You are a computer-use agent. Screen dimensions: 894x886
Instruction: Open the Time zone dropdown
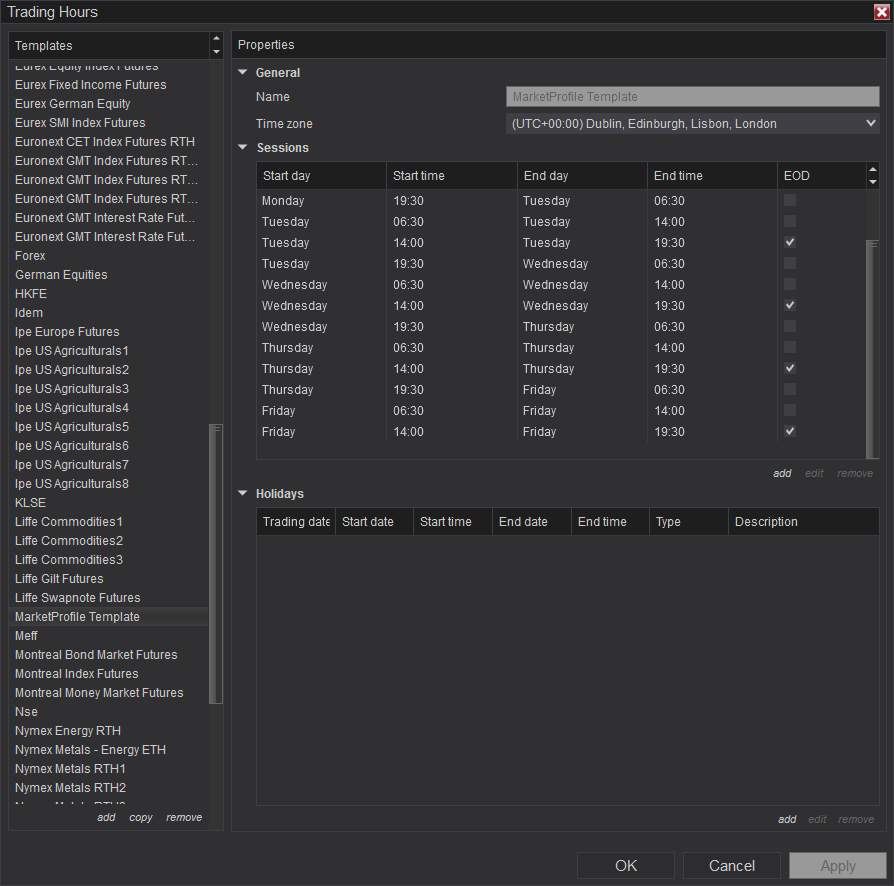tap(692, 124)
